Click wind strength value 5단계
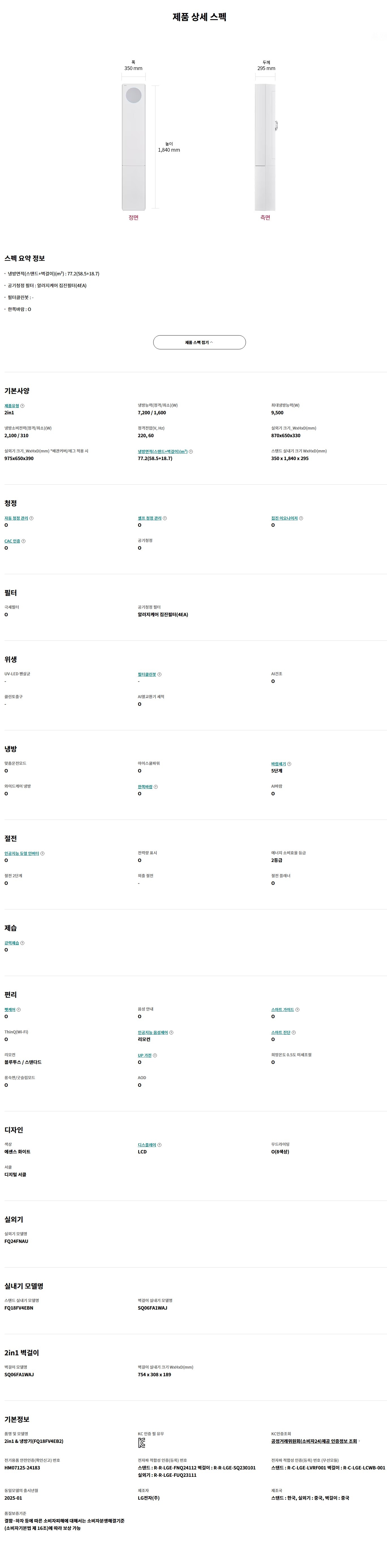Image resolution: width=387 pixels, height=1568 pixels. click(x=277, y=771)
